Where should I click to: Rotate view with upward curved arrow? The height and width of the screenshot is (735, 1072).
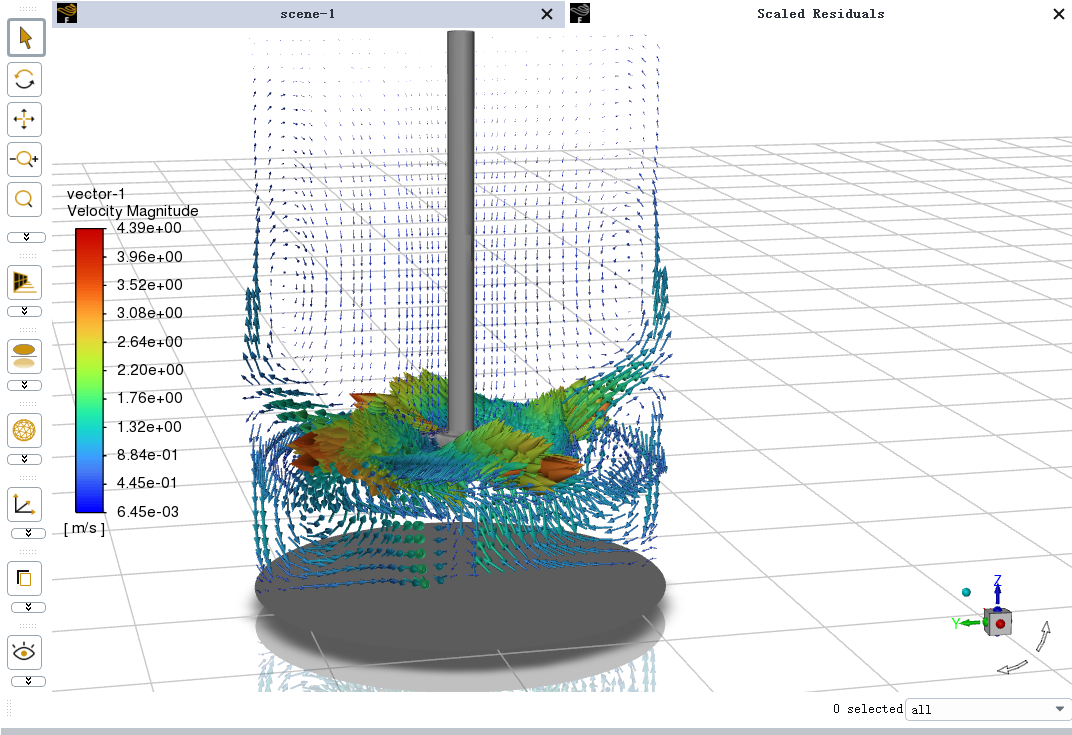(1043, 636)
